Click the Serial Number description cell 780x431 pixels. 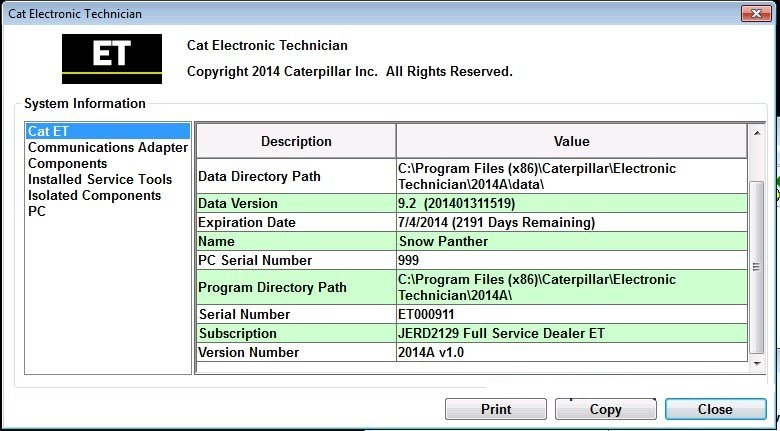coord(296,315)
